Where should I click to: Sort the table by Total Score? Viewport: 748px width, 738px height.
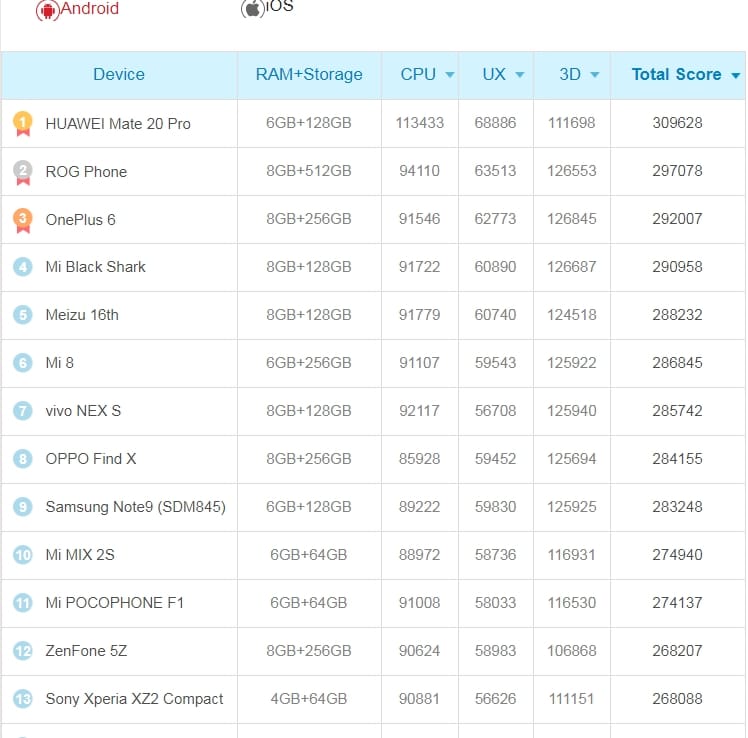685,75
